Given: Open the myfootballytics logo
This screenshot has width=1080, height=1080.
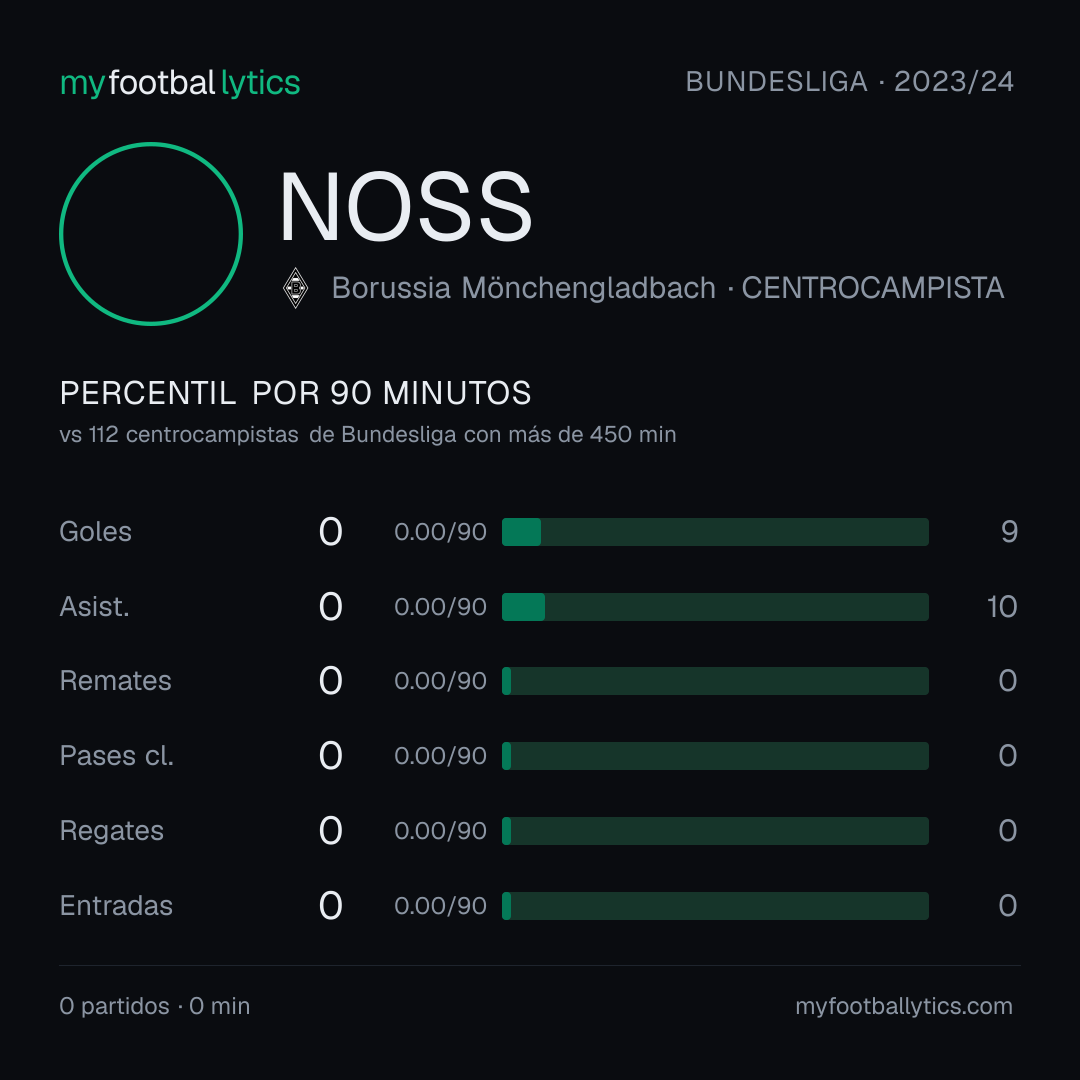Looking at the screenshot, I should tap(180, 83).
